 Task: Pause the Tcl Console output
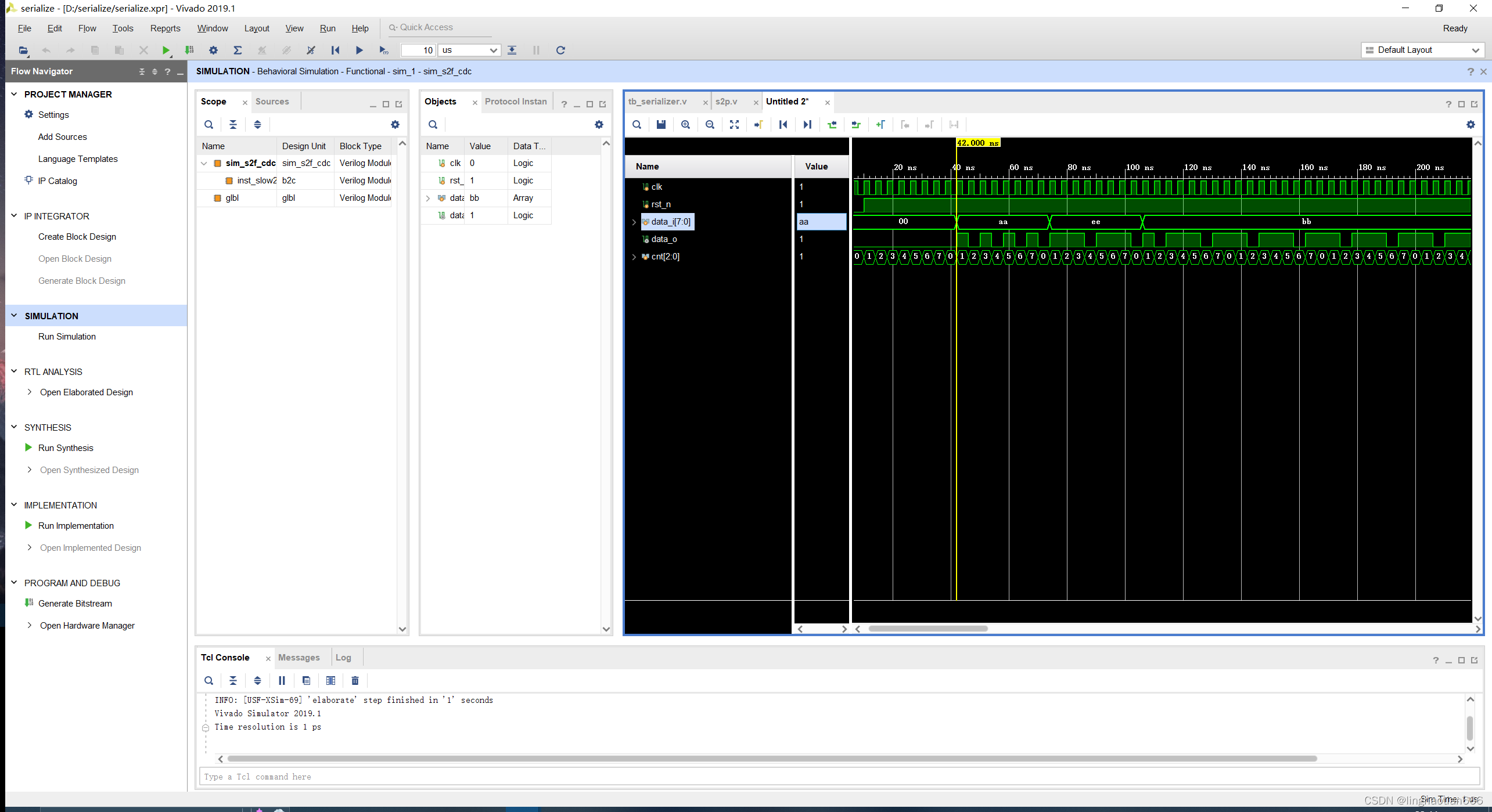(282, 680)
